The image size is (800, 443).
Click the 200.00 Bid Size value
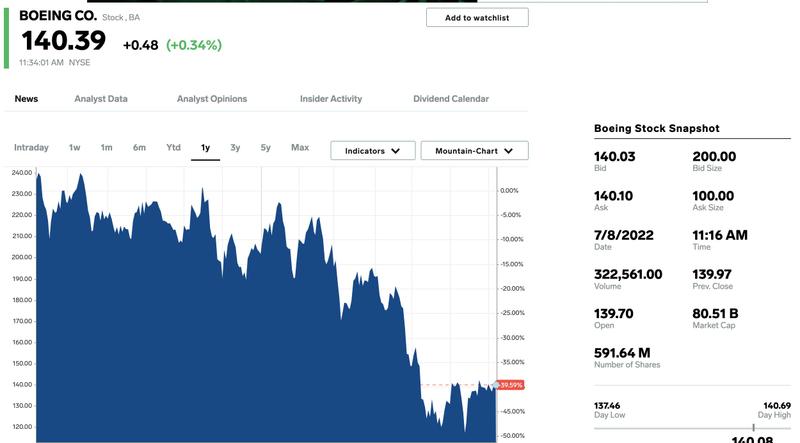714,157
